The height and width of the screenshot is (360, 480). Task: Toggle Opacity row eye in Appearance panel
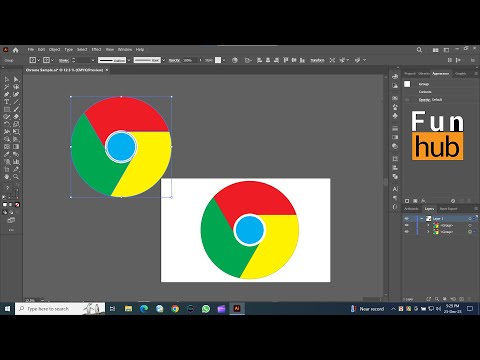(x=407, y=100)
